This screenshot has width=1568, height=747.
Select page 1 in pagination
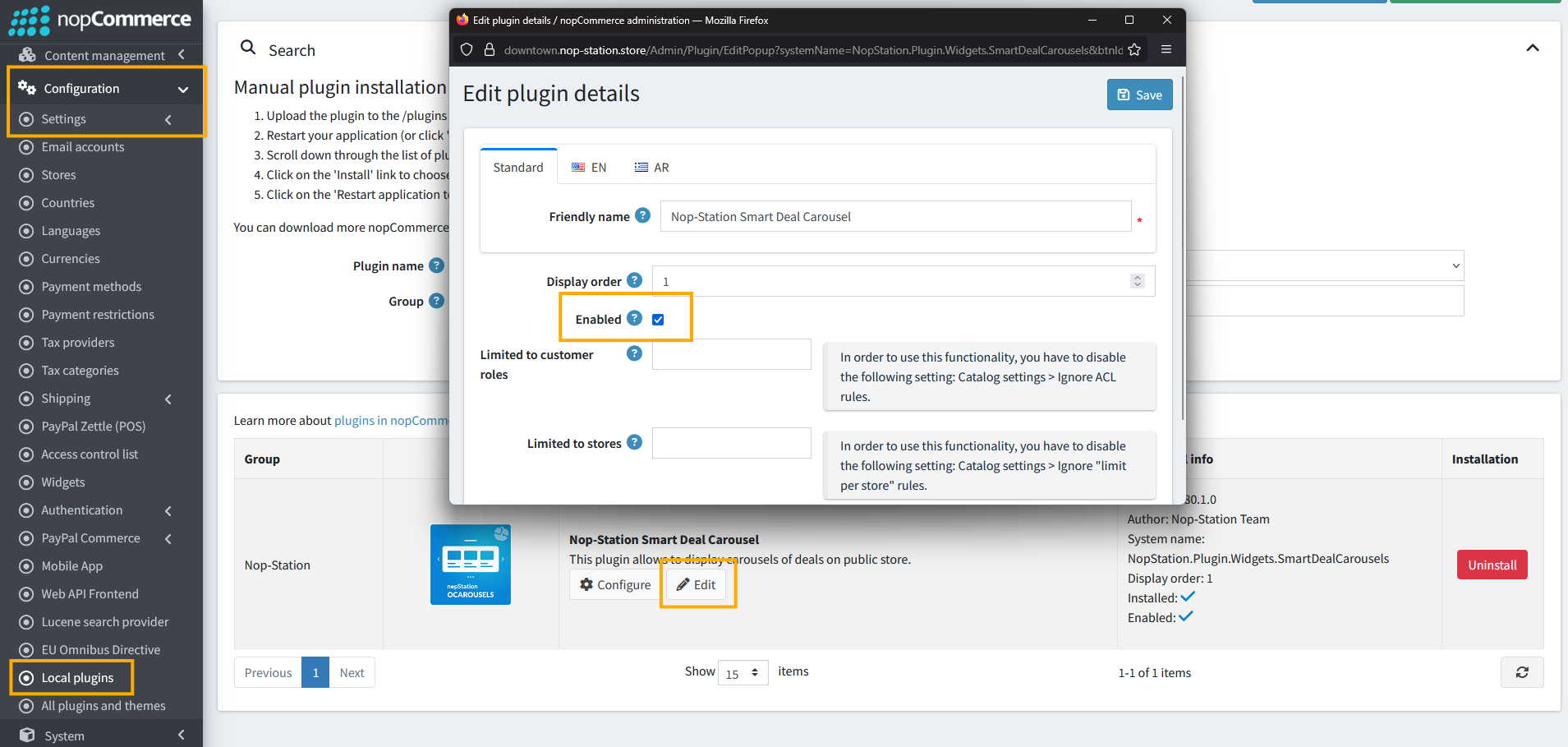tap(315, 672)
